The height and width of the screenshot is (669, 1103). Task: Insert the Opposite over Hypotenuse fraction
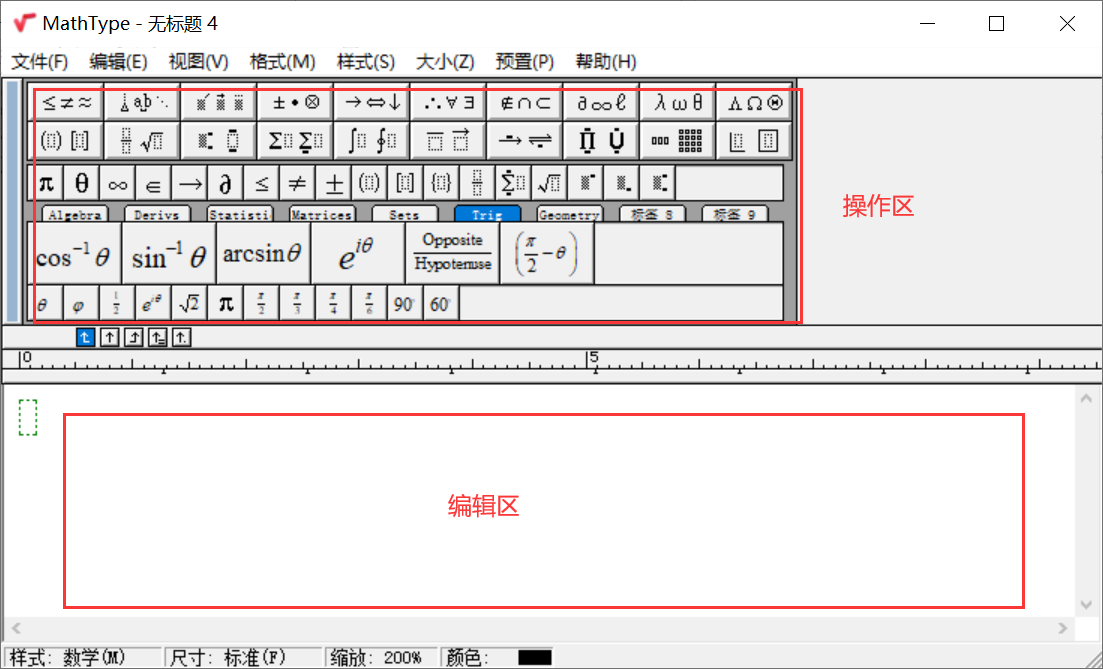coord(452,254)
